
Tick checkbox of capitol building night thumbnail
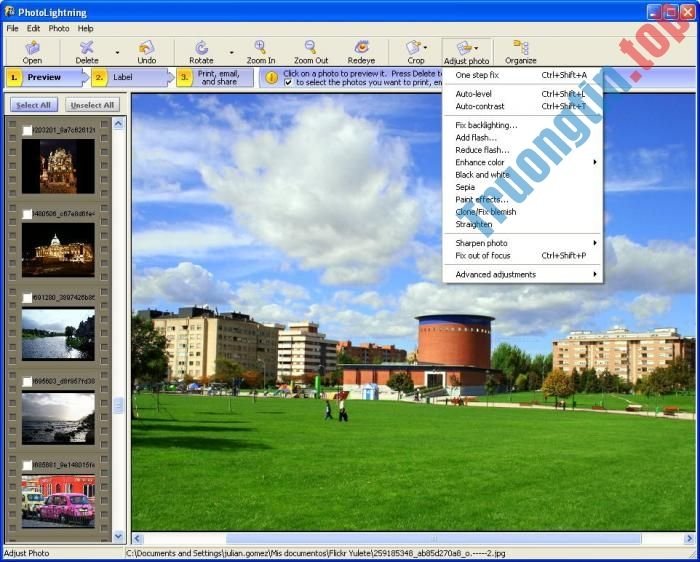pos(27,214)
